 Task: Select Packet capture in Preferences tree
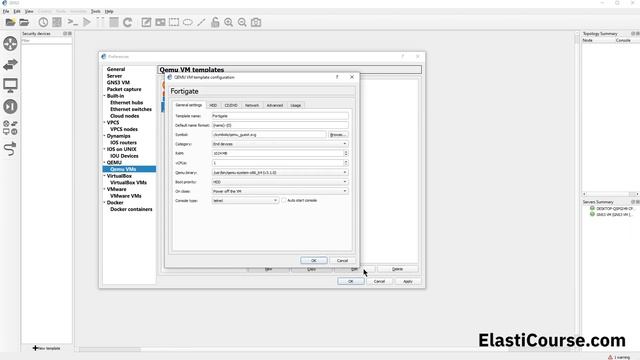click(124, 89)
